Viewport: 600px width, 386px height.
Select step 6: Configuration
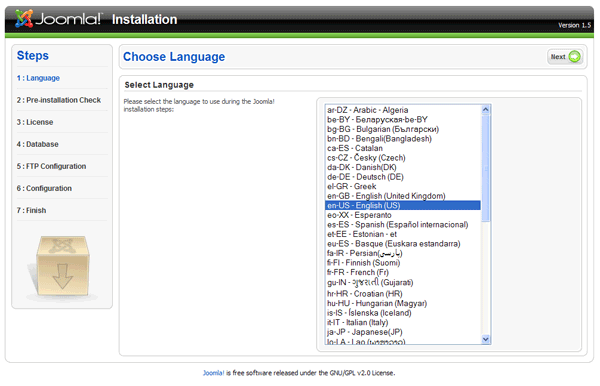pos(44,188)
